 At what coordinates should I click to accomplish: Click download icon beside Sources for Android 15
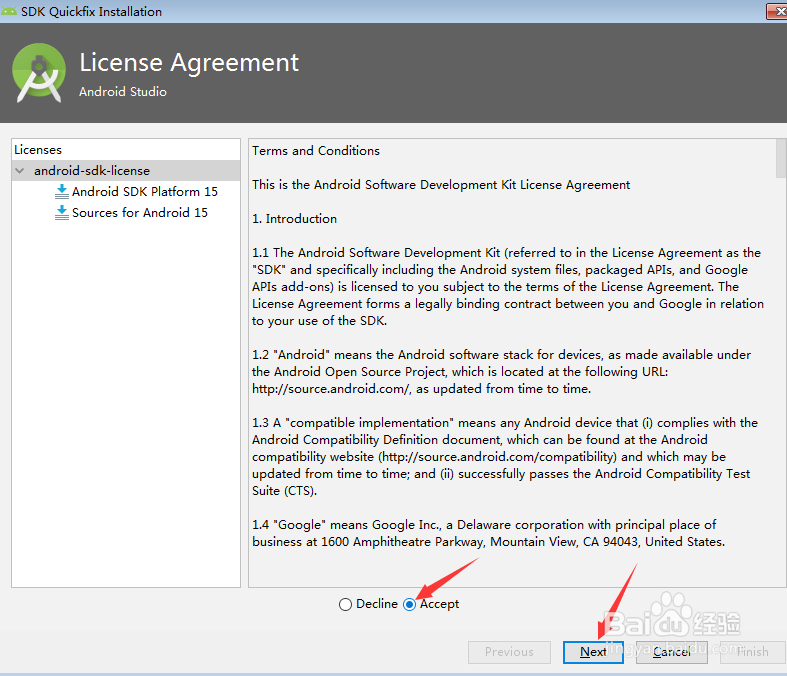(x=61, y=213)
